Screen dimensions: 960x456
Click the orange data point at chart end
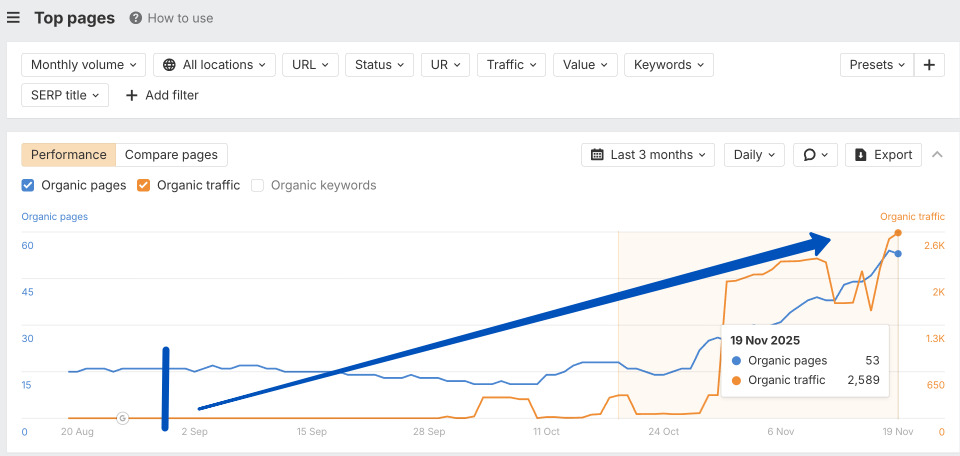pyautogui.click(x=898, y=233)
